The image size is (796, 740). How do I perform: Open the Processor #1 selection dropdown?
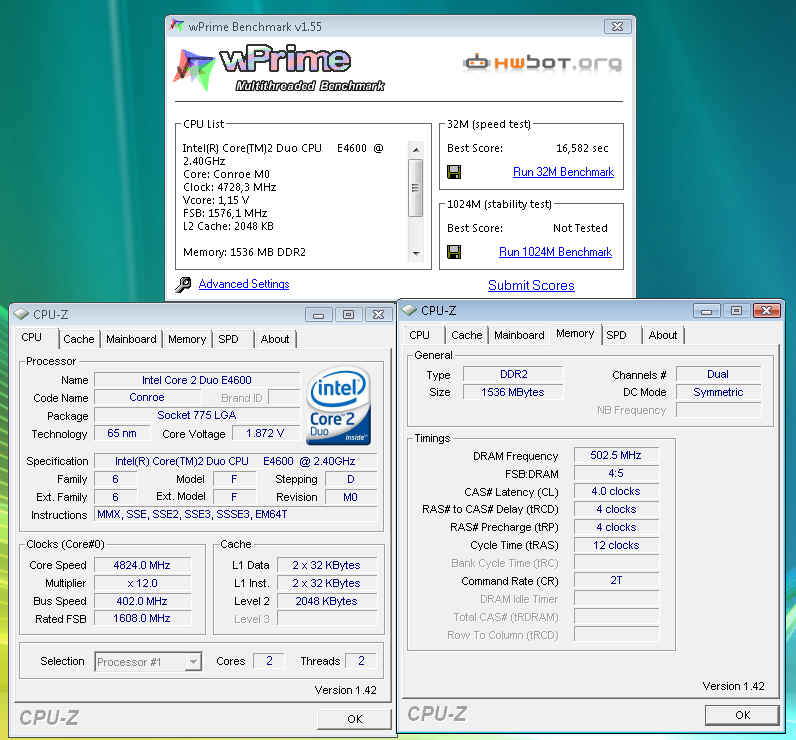click(148, 662)
